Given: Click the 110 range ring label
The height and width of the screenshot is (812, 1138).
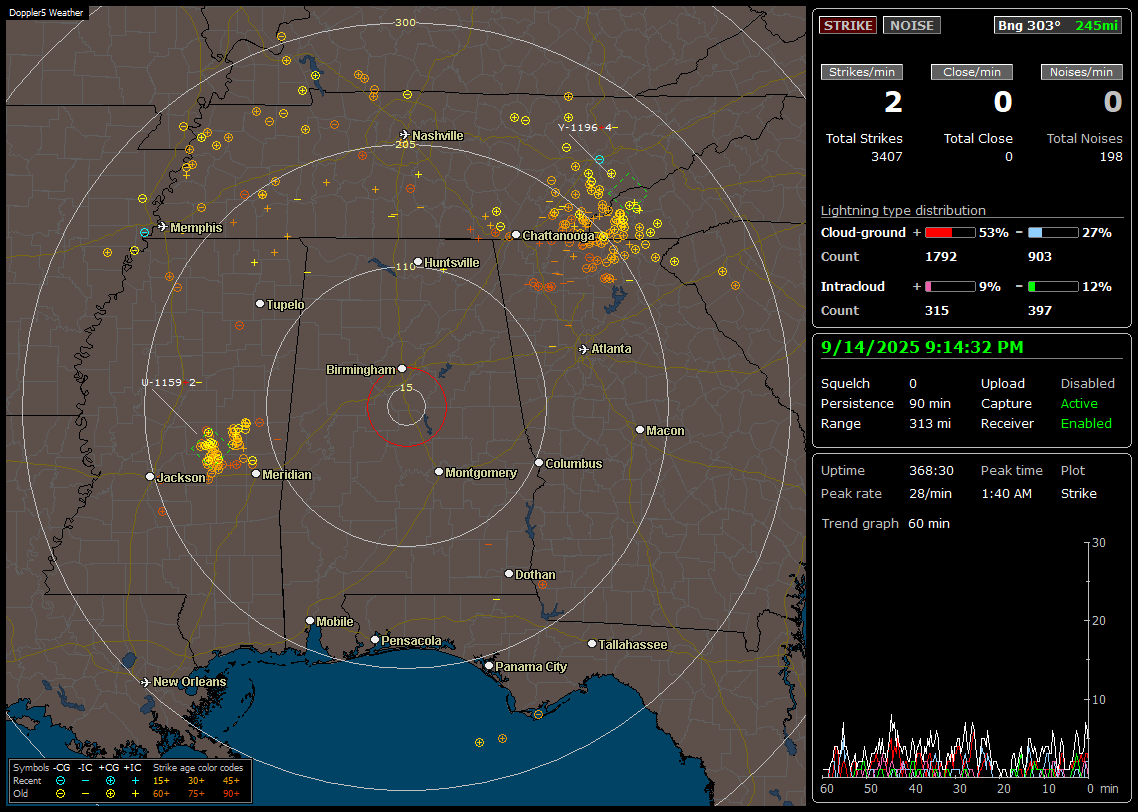Looking at the screenshot, I should (x=405, y=267).
